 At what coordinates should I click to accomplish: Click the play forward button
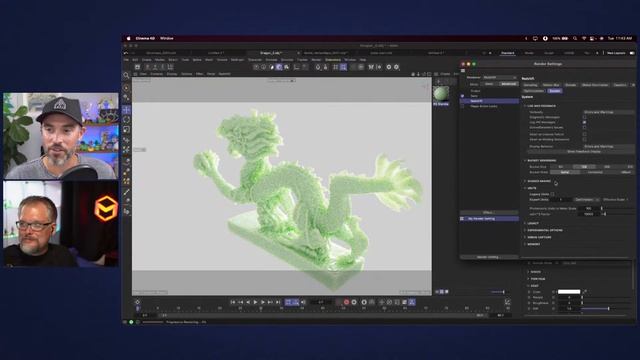click(256, 302)
